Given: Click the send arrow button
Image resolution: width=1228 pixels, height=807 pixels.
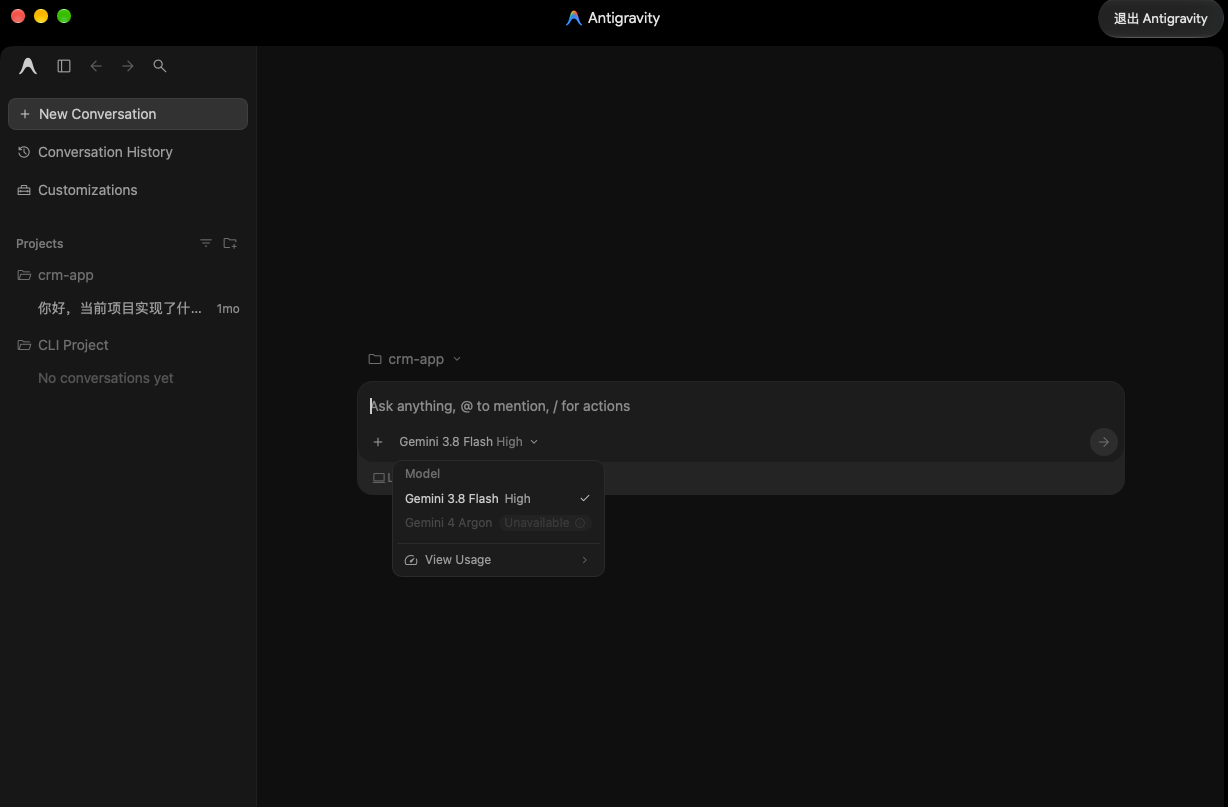Looking at the screenshot, I should 1104,442.
